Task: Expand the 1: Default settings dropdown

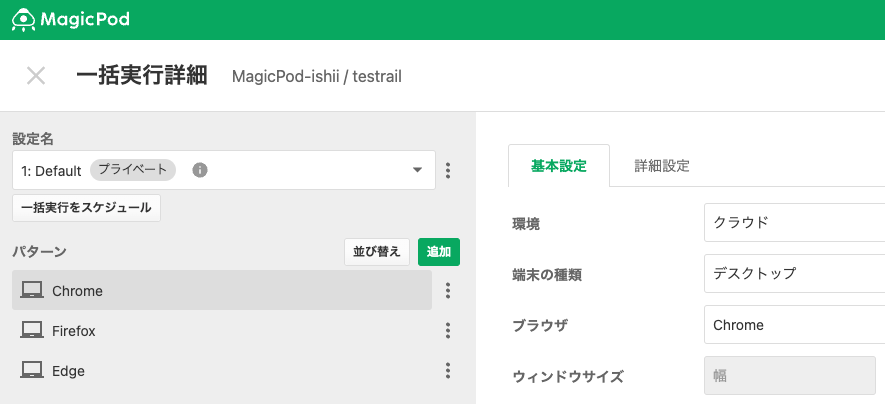Action: [224, 170]
